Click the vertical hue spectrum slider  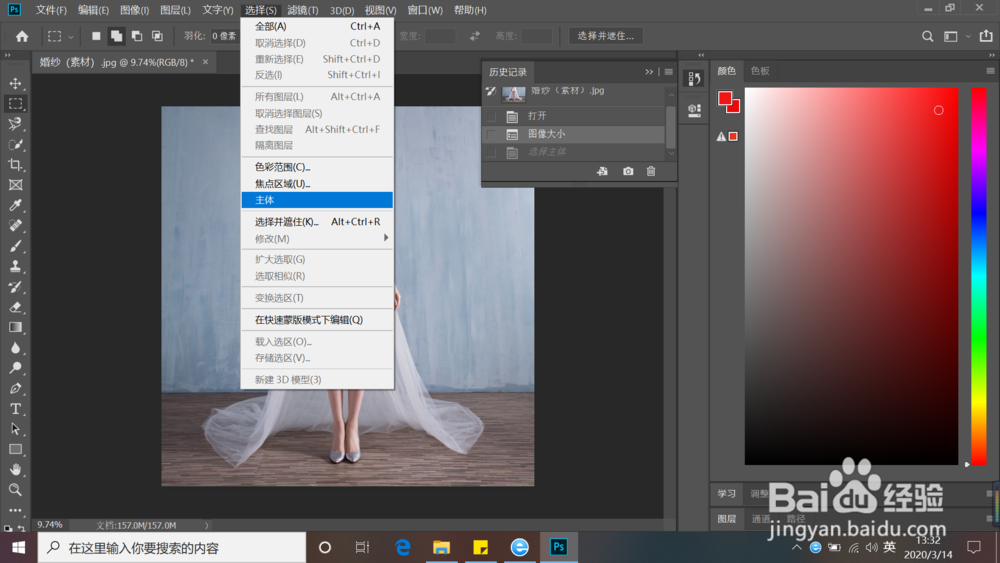click(979, 276)
